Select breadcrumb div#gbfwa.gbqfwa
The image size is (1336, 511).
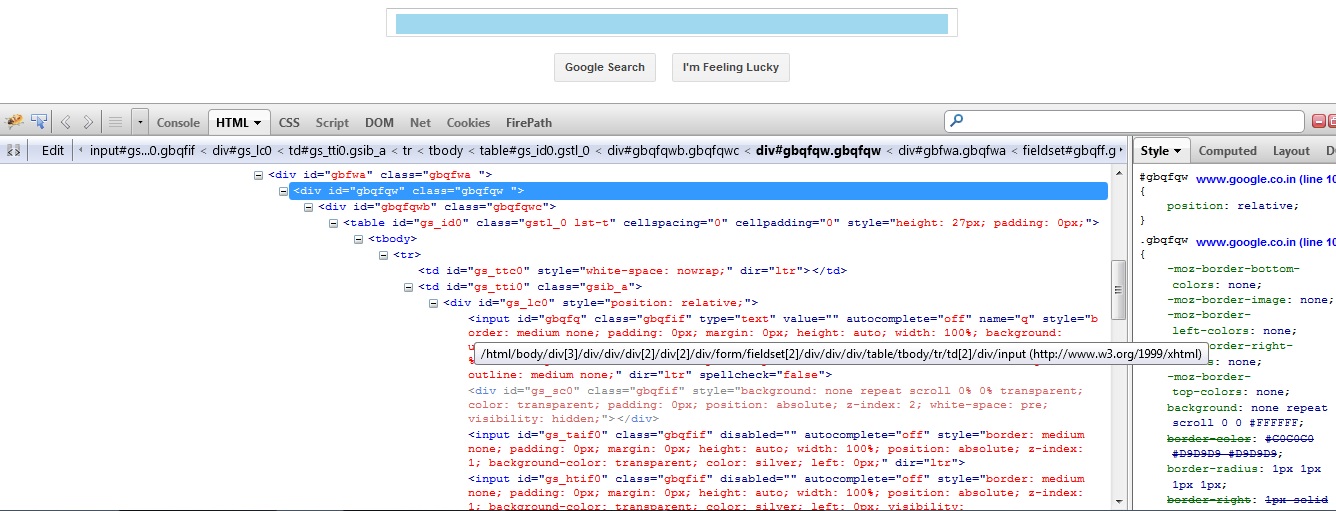coord(951,151)
